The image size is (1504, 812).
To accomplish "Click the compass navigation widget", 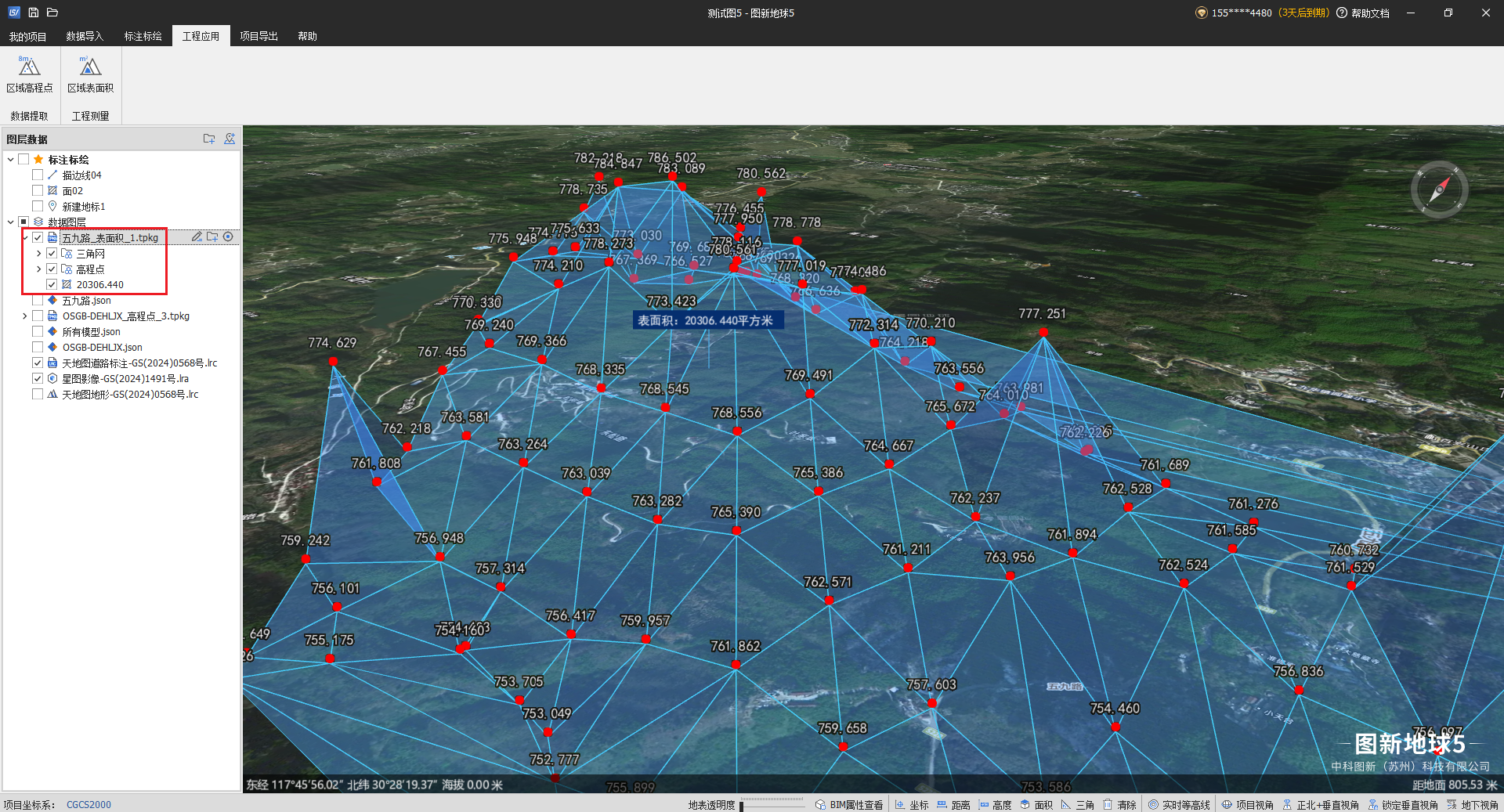I will (x=1439, y=189).
